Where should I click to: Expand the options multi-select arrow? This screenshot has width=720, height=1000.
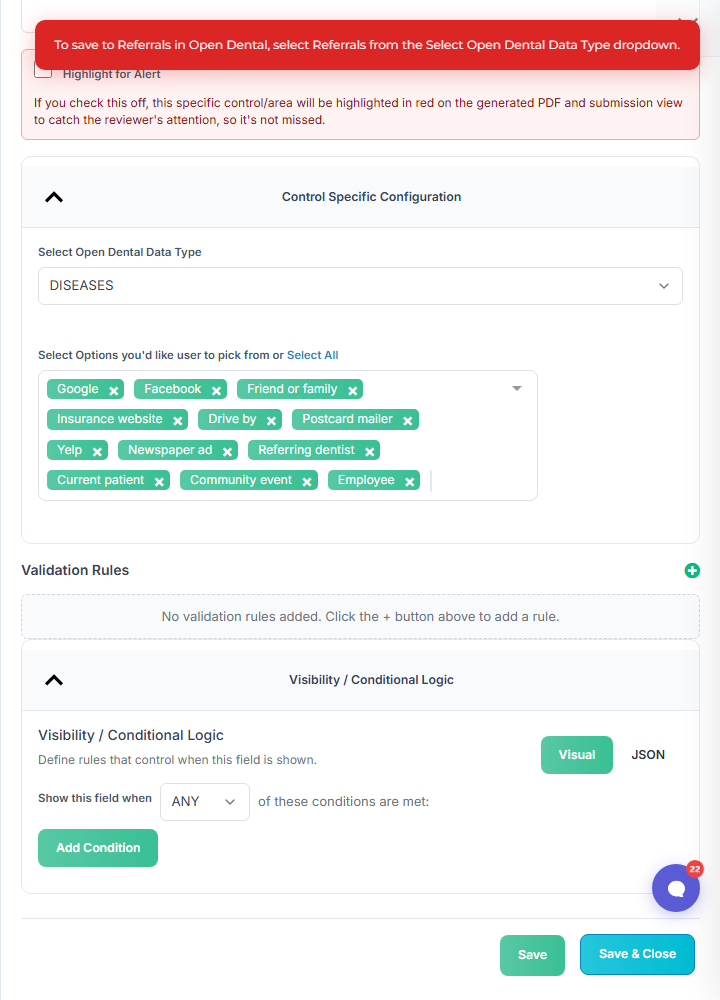517,388
